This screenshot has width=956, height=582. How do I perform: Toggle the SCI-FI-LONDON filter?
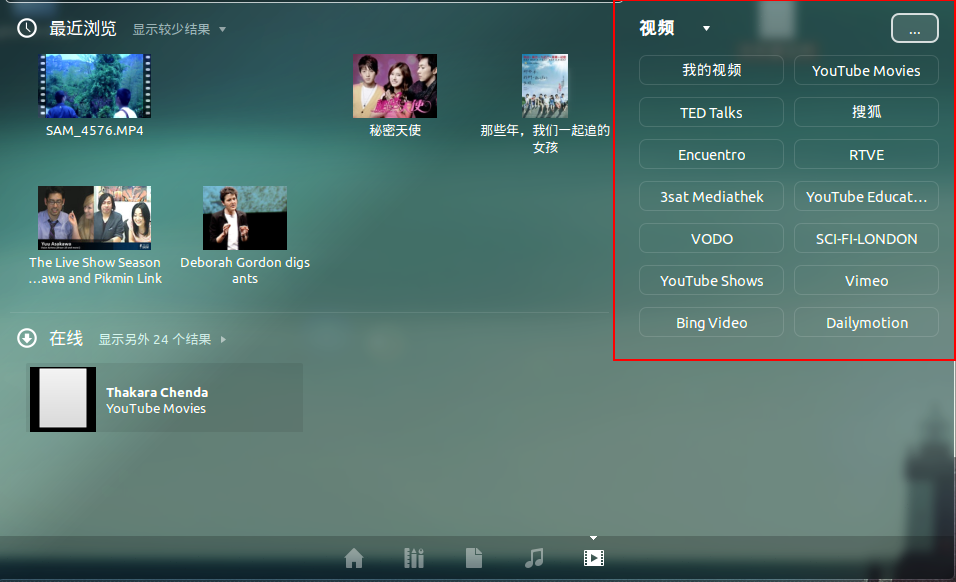tap(866, 238)
